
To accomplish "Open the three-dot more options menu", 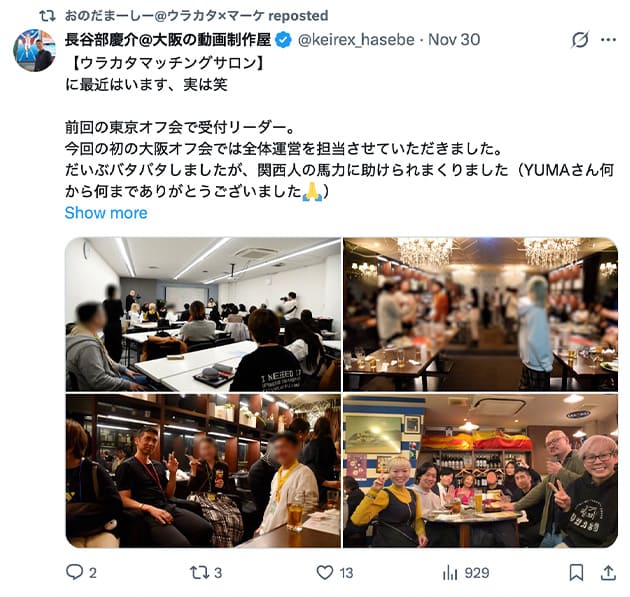I will (608, 39).
